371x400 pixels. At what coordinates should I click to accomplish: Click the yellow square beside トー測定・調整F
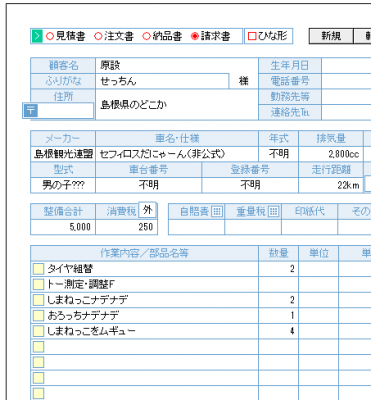pos(38,284)
